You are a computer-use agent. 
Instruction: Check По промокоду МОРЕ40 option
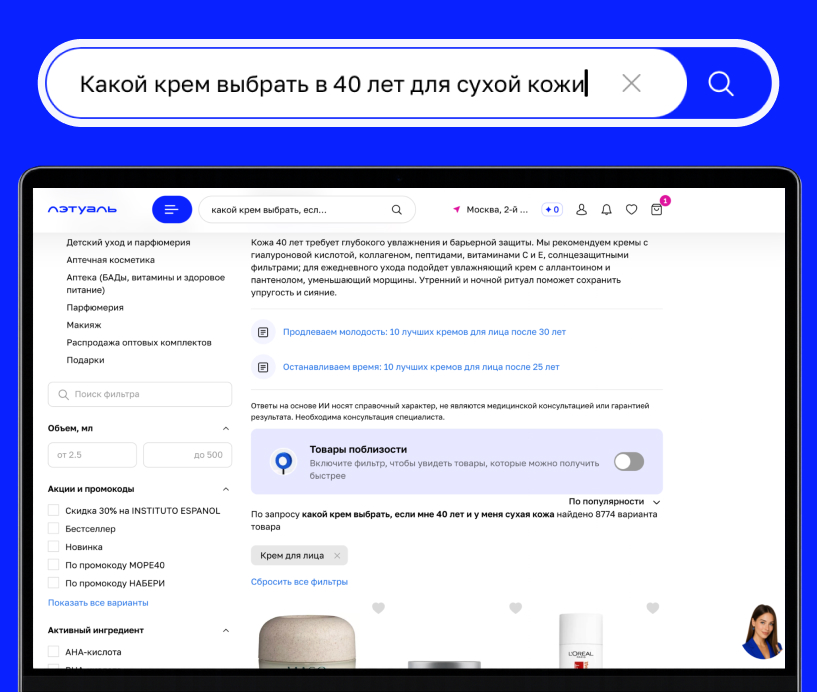(x=53, y=565)
